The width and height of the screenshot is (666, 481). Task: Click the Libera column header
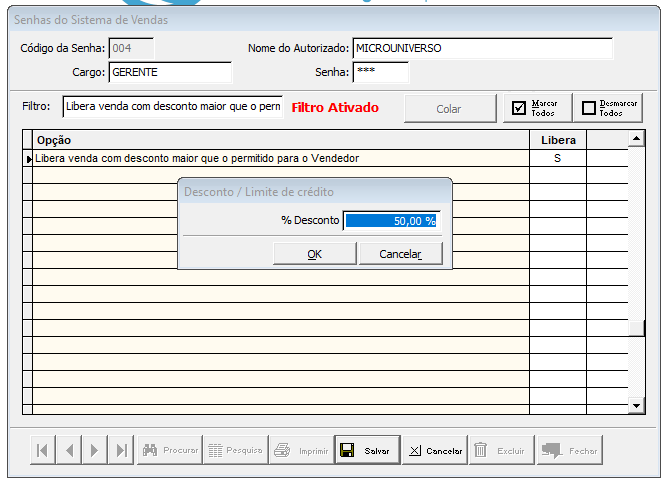click(x=558, y=140)
